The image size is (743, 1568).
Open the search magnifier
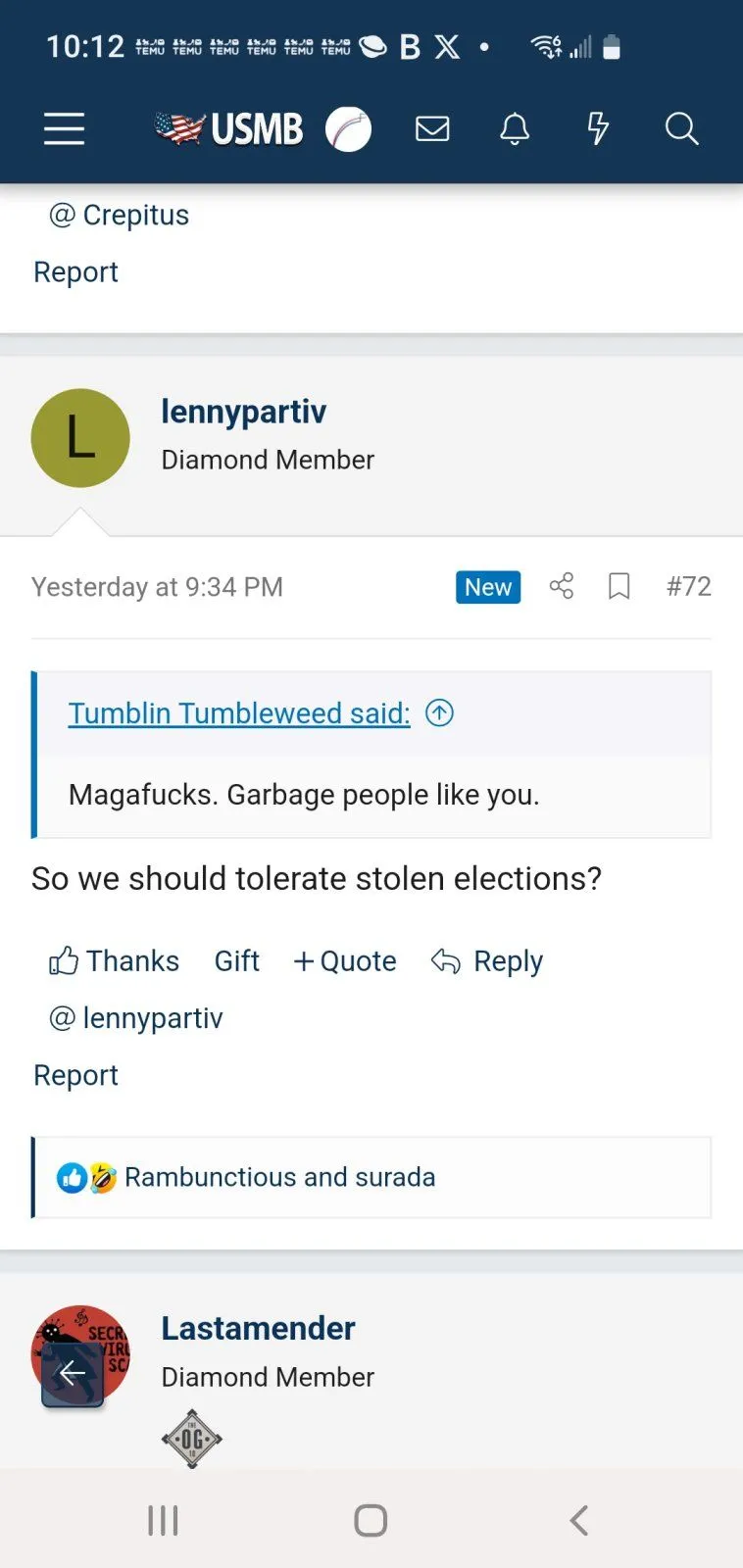click(681, 128)
